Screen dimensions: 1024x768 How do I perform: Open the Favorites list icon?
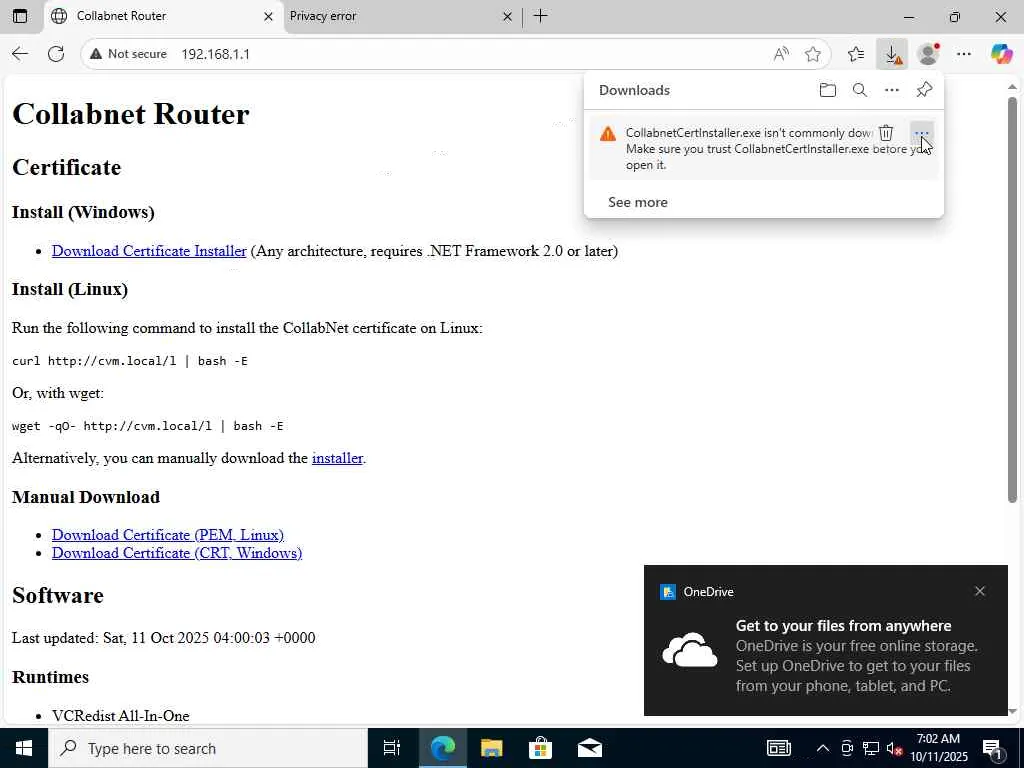click(x=856, y=54)
